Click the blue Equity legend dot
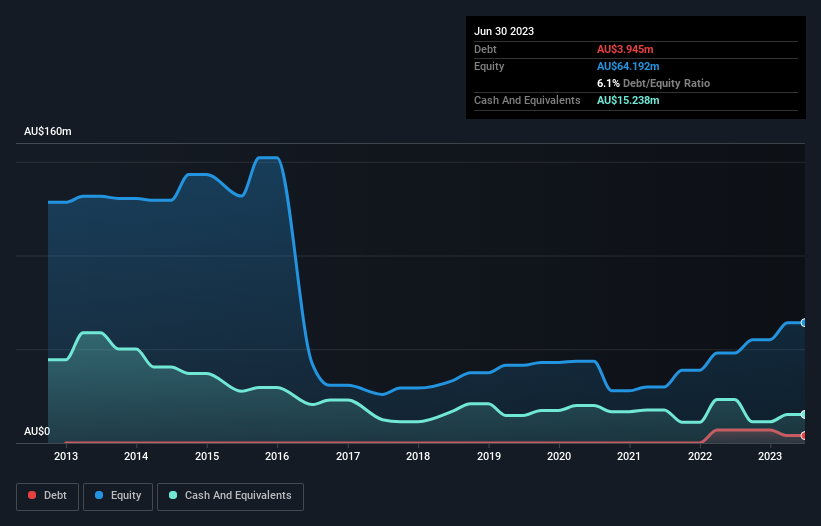 pos(99,495)
